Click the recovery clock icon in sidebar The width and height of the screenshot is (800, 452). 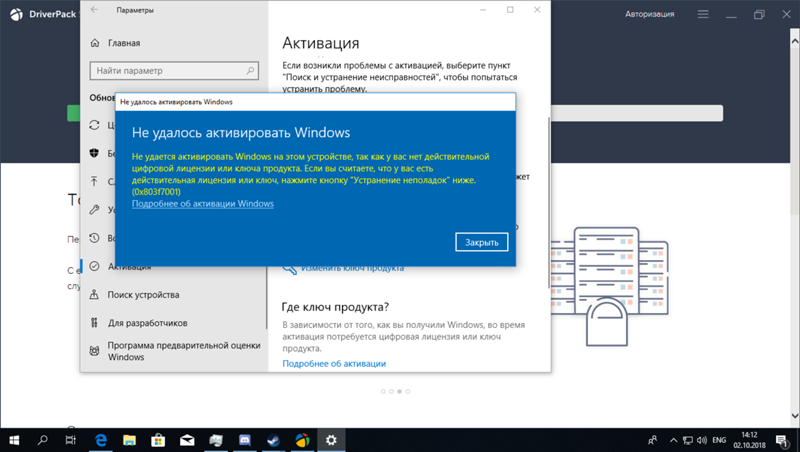click(94, 238)
